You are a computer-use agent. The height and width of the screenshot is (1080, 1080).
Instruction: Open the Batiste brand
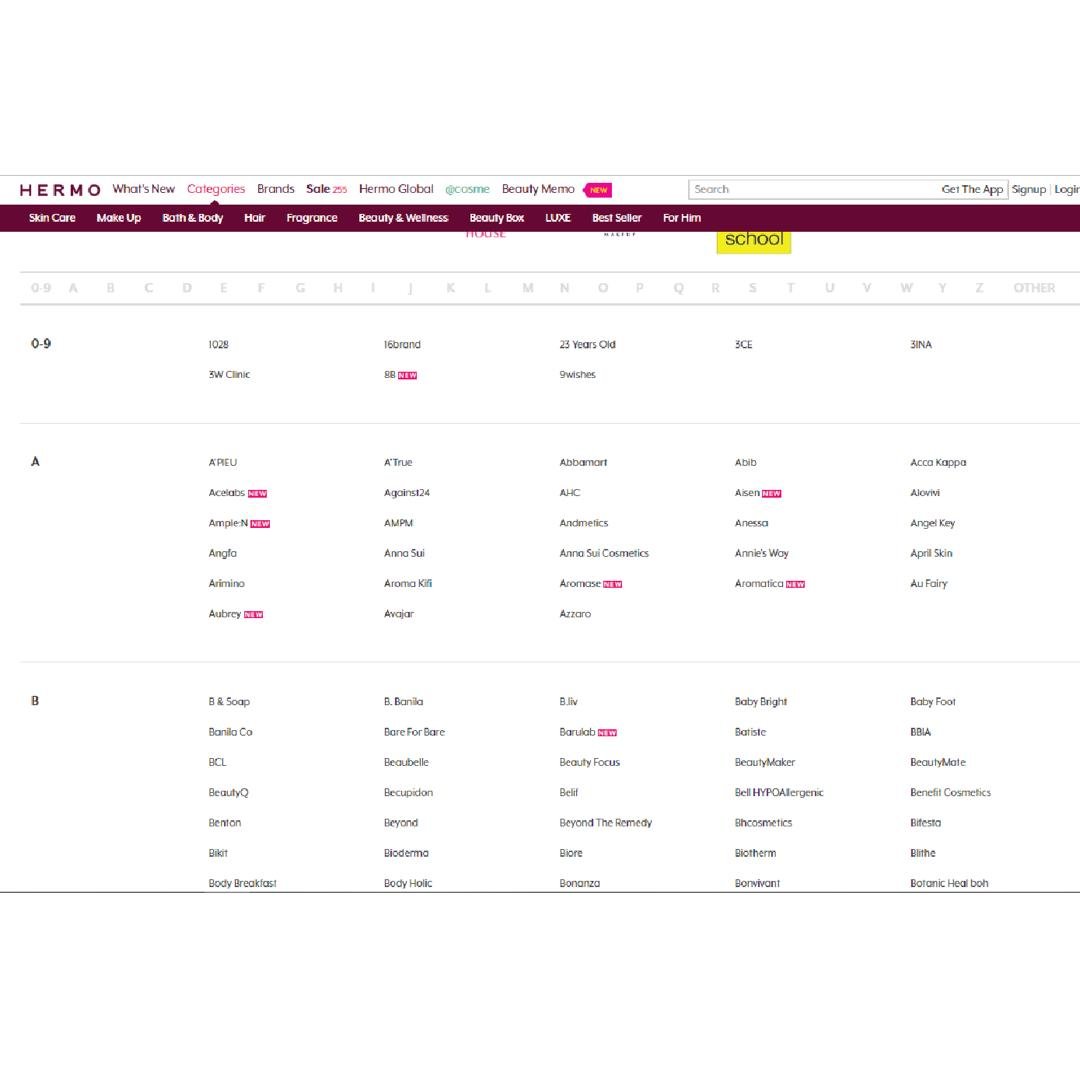click(x=750, y=732)
